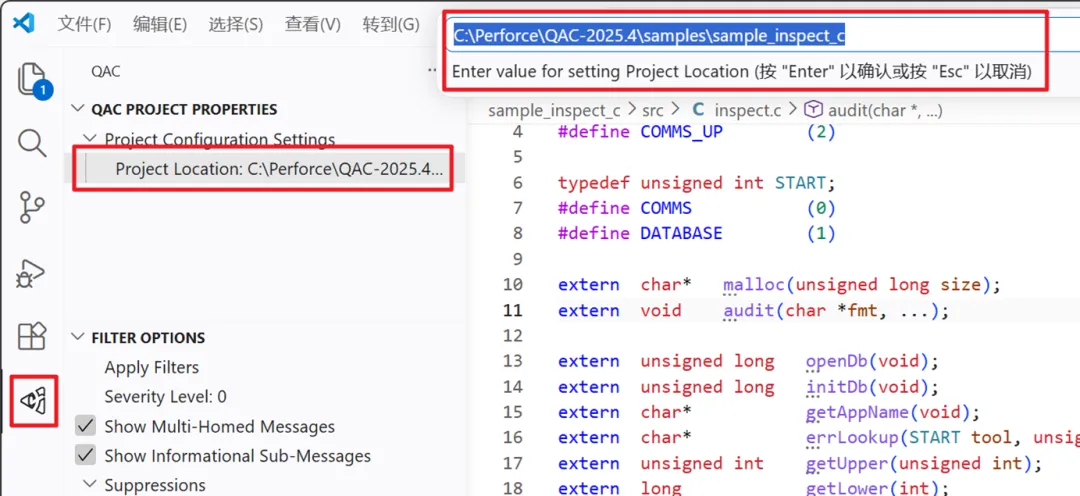The height and width of the screenshot is (496, 1080).
Task: Click the C file icon in breadcrumb
Action: click(x=698, y=110)
